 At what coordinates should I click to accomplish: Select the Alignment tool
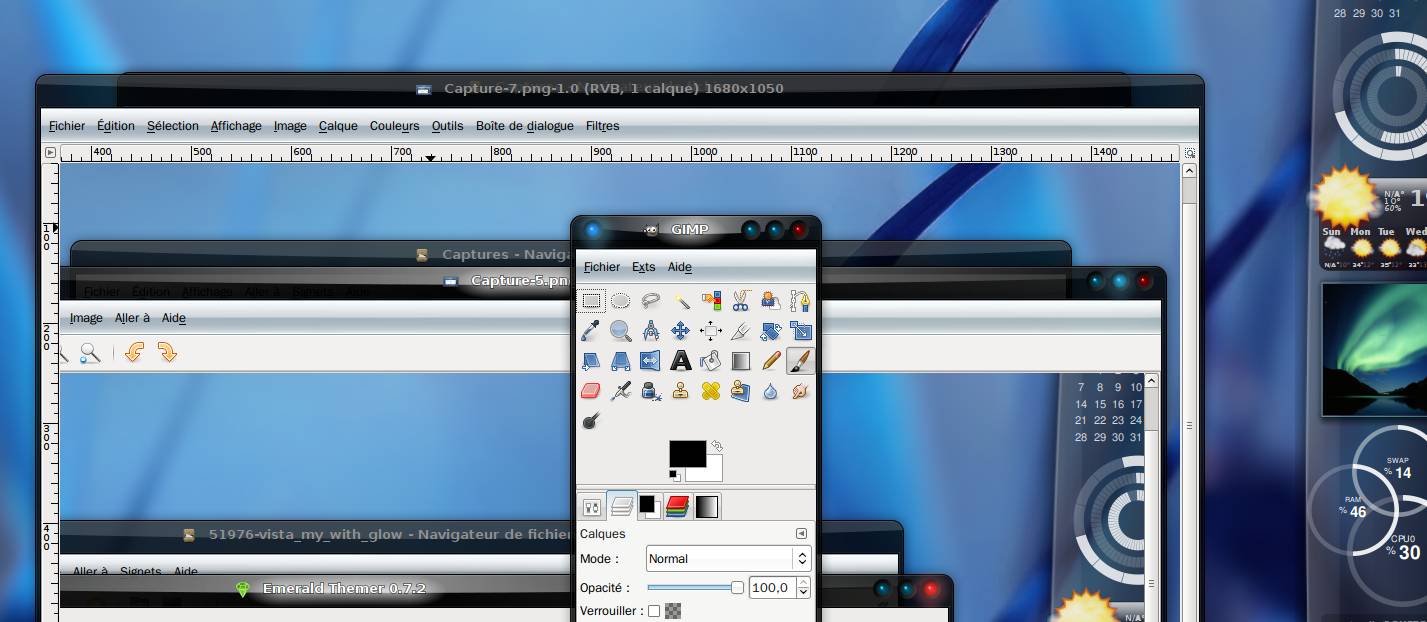tap(711, 330)
